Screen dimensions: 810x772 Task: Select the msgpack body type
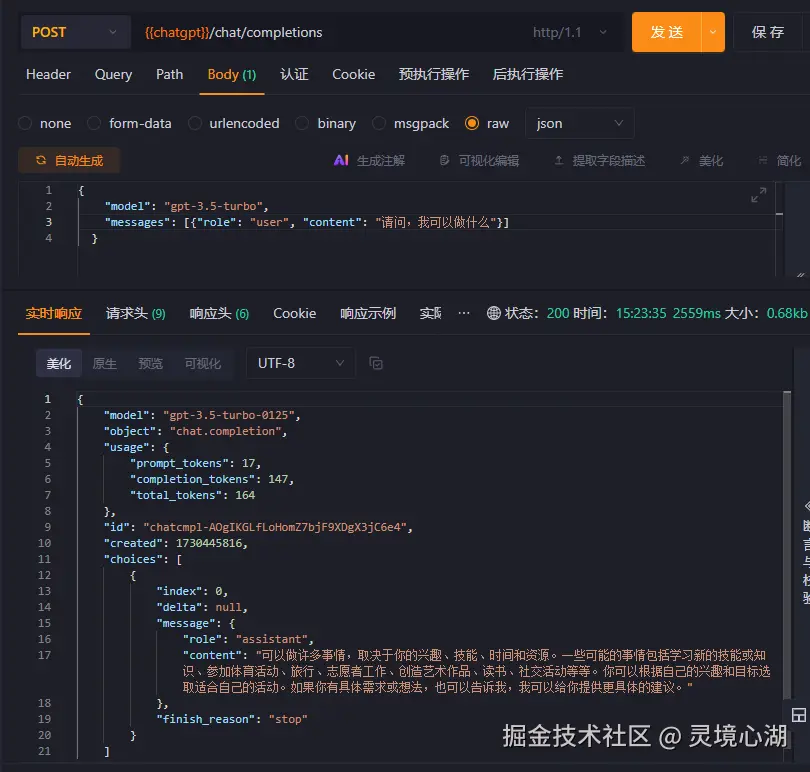pyautogui.click(x=379, y=123)
